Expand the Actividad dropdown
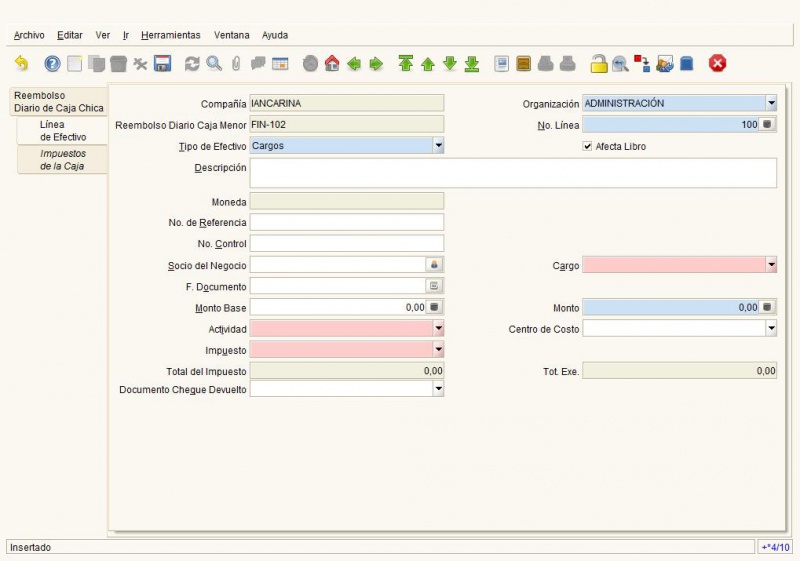This screenshot has height=561, width=800. (438, 328)
